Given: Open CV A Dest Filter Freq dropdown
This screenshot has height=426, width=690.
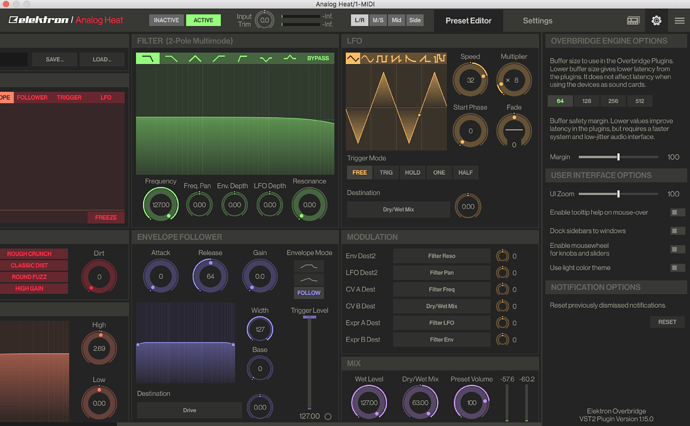Looking at the screenshot, I should pyautogui.click(x=441, y=289).
